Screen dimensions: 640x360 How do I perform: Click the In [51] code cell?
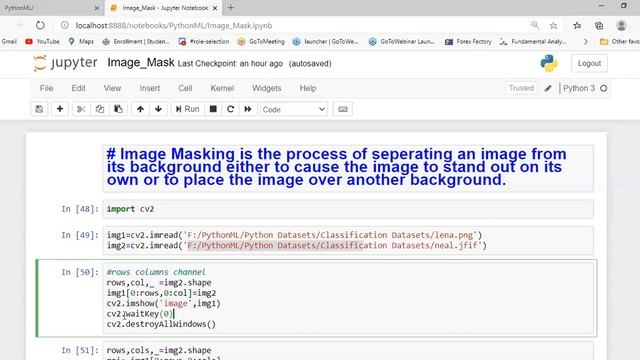tap(348, 352)
